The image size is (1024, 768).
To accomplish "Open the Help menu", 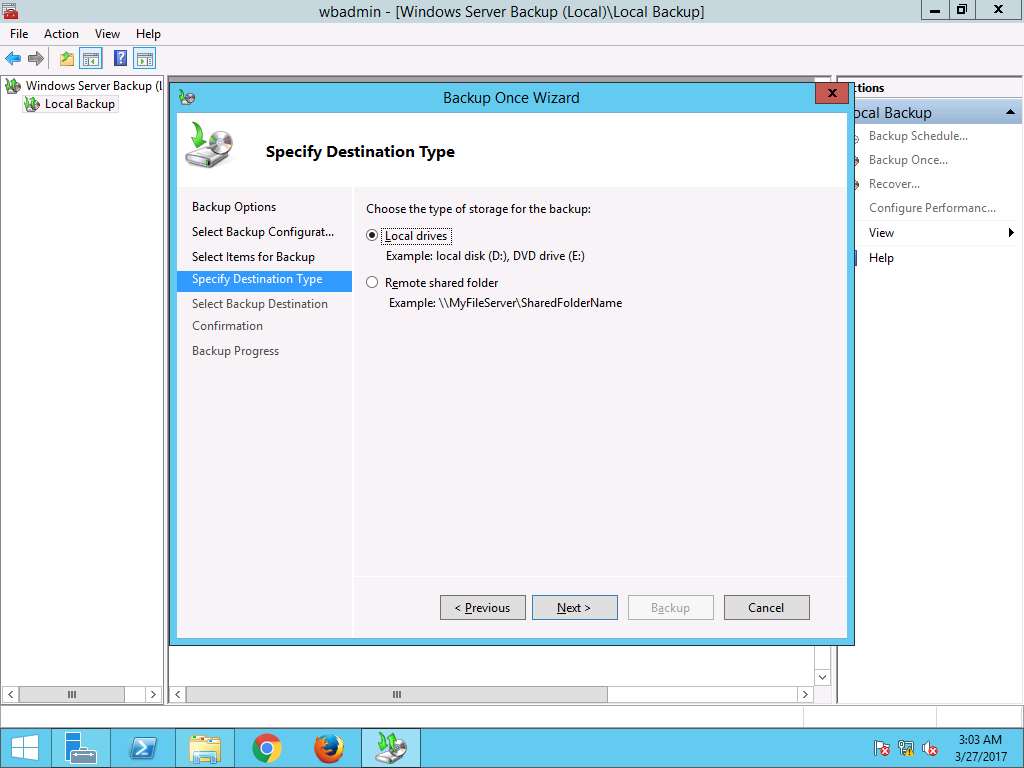I will point(148,34).
